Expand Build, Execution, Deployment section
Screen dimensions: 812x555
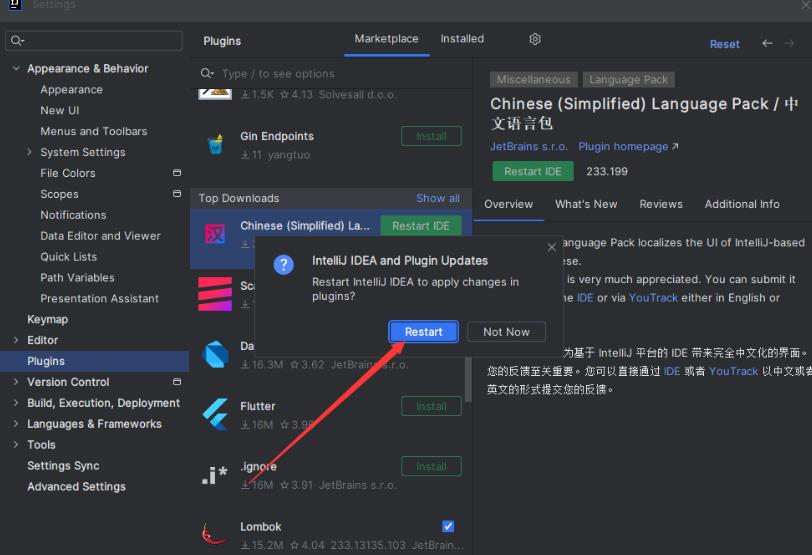16,402
